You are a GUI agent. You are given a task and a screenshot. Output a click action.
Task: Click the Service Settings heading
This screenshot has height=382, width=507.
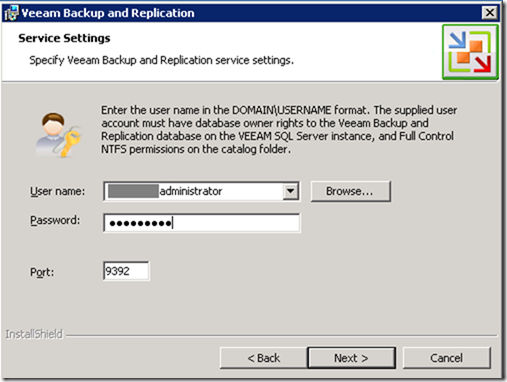tap(64, 38)
